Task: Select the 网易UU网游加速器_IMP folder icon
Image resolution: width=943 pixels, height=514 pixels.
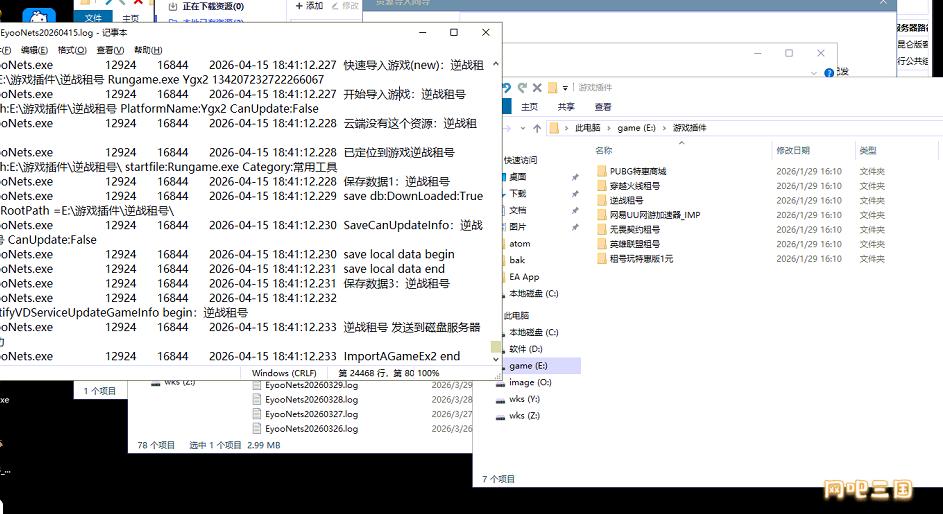Action: (601, 215)
